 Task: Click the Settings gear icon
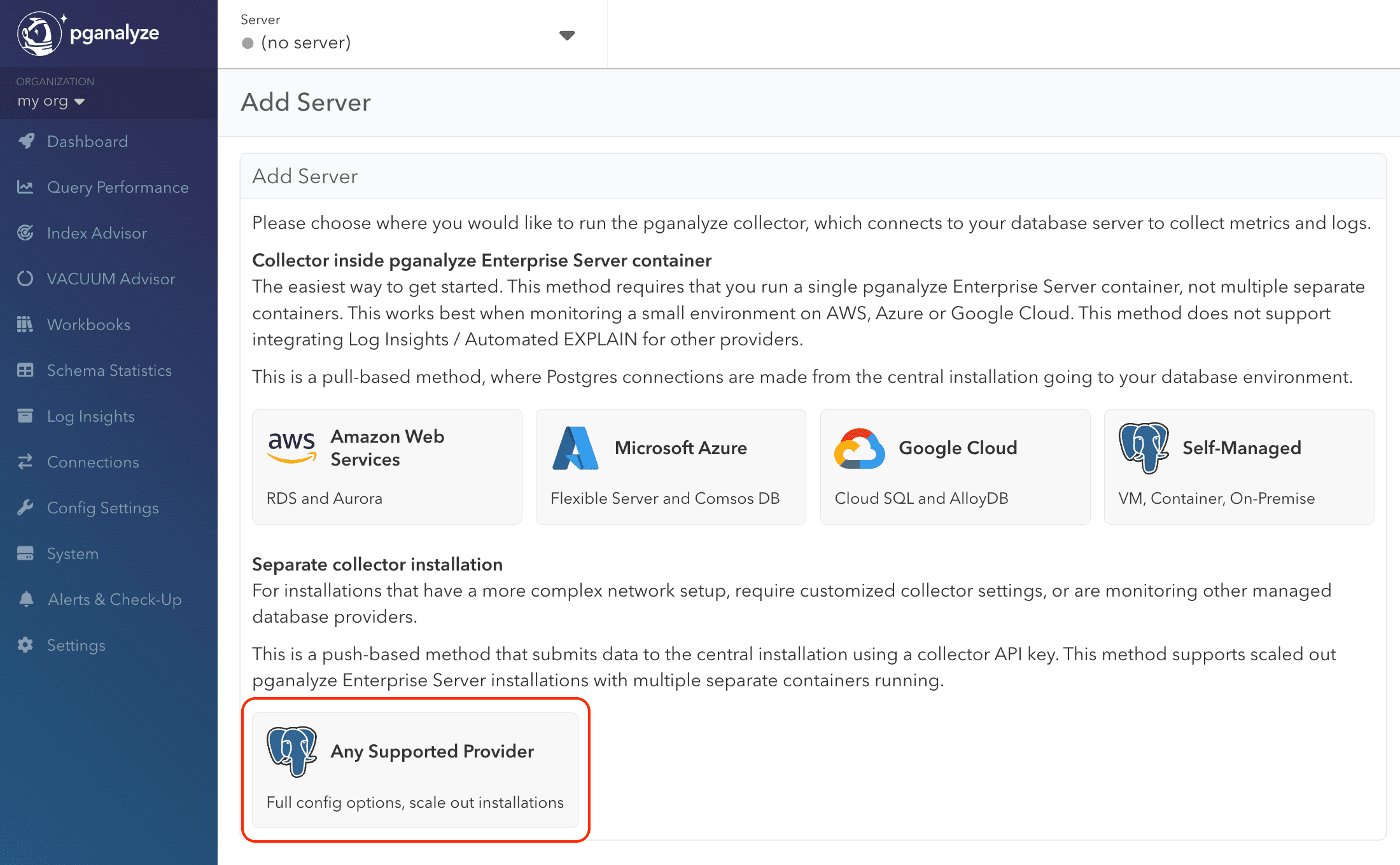25,645
